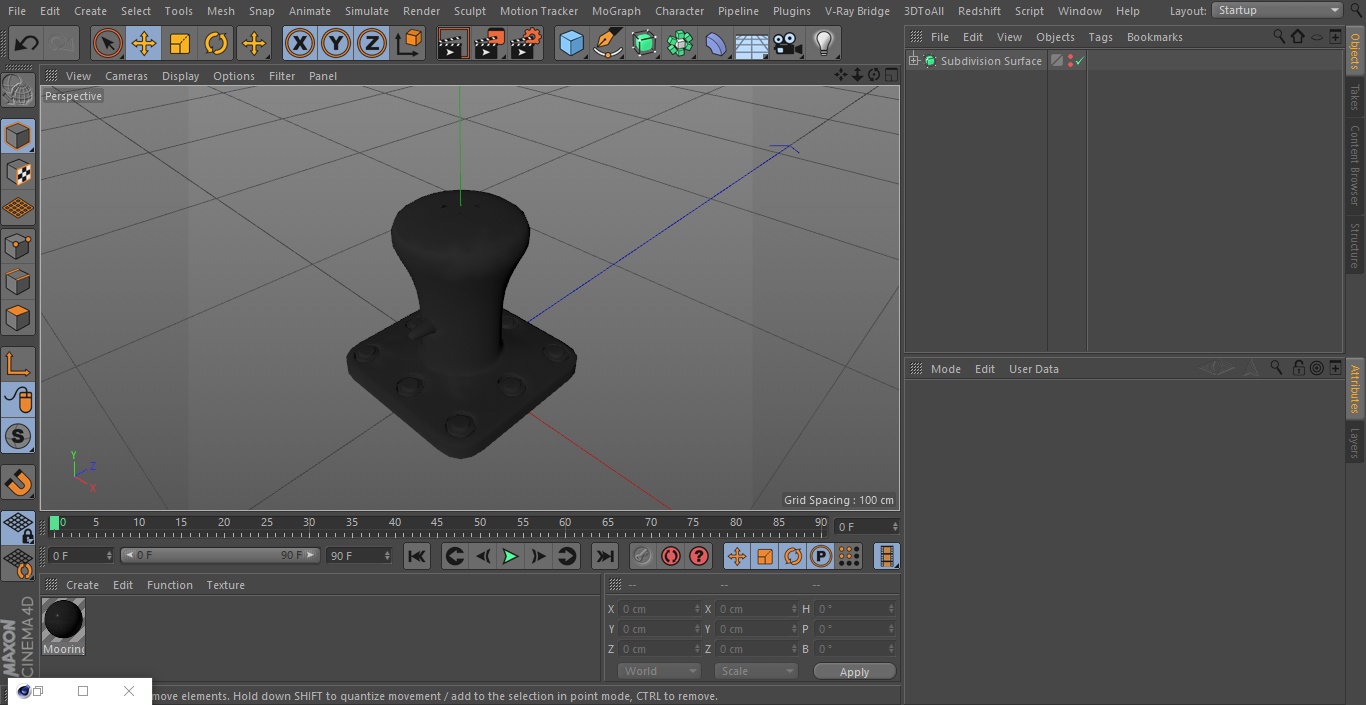Viewport: 1366px width, 705px height.
Task: Open viewport Cameras menu
Action: click(126, 76)
